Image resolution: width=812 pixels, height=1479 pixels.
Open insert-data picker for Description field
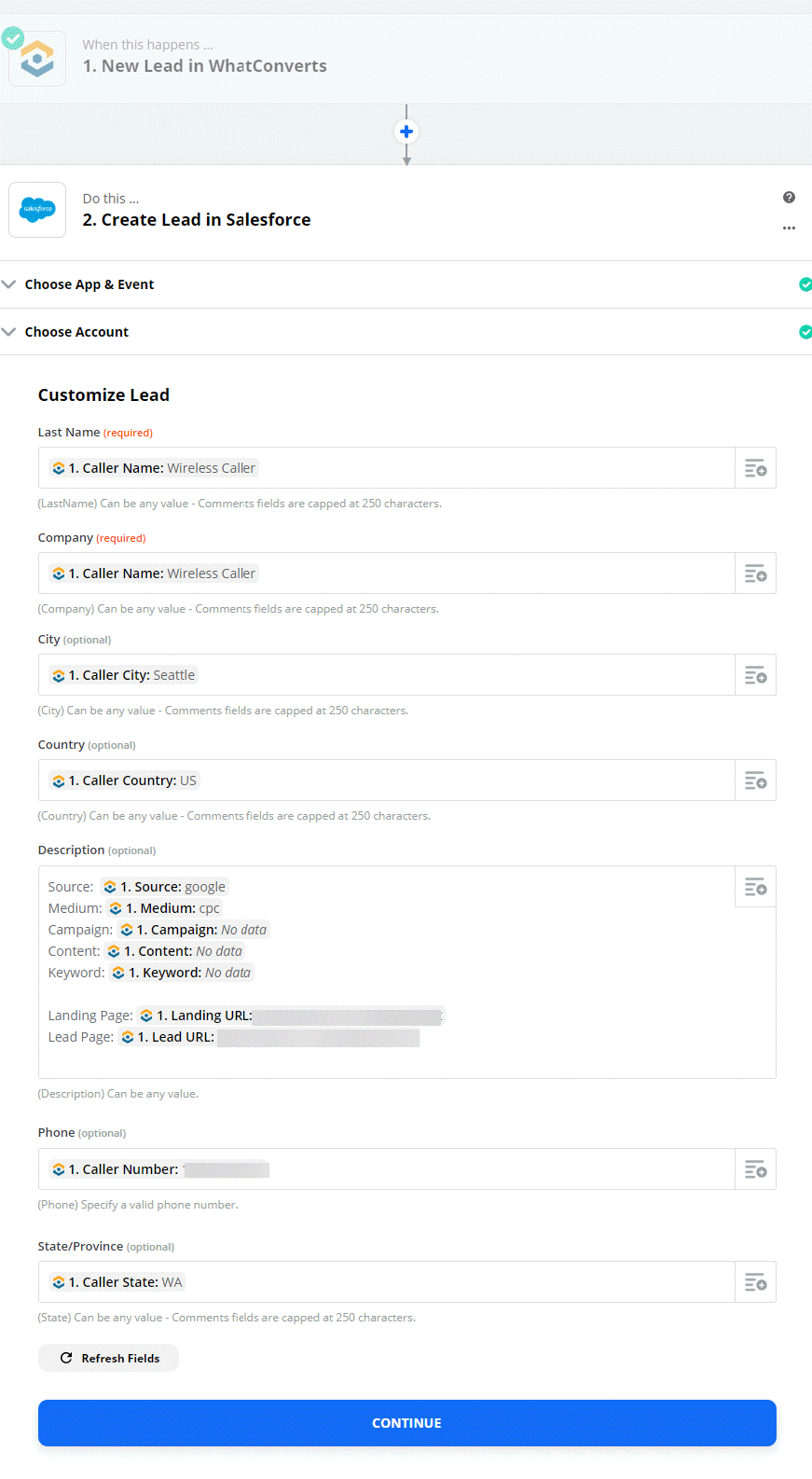(x=755, y=887)
